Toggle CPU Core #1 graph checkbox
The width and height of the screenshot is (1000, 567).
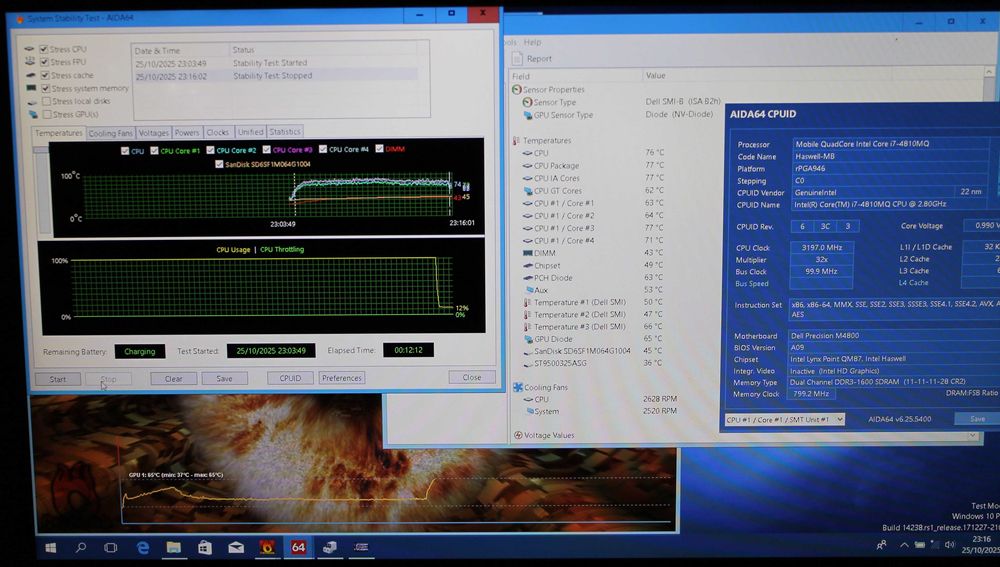154,151
